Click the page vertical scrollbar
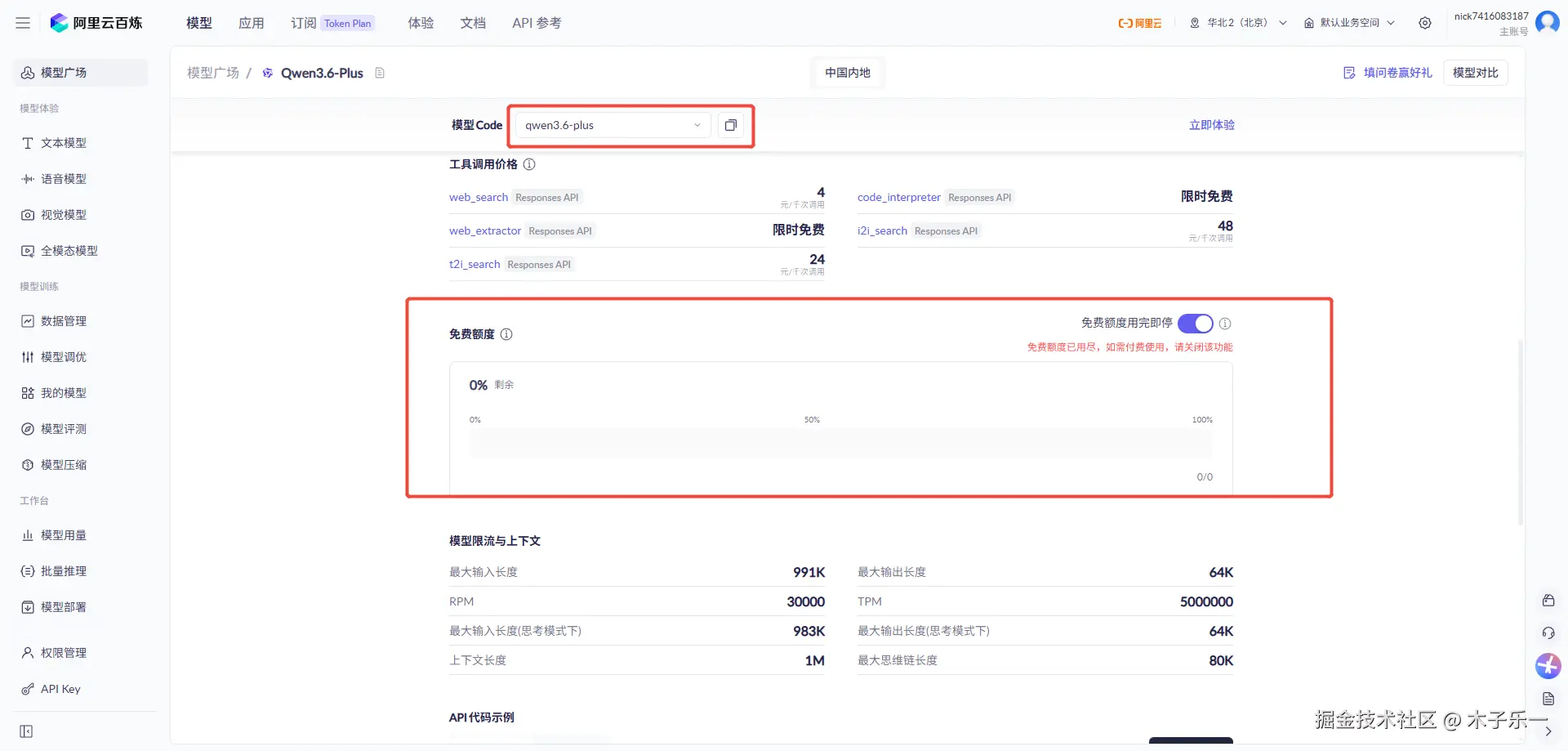 [x=1521, y=433]
